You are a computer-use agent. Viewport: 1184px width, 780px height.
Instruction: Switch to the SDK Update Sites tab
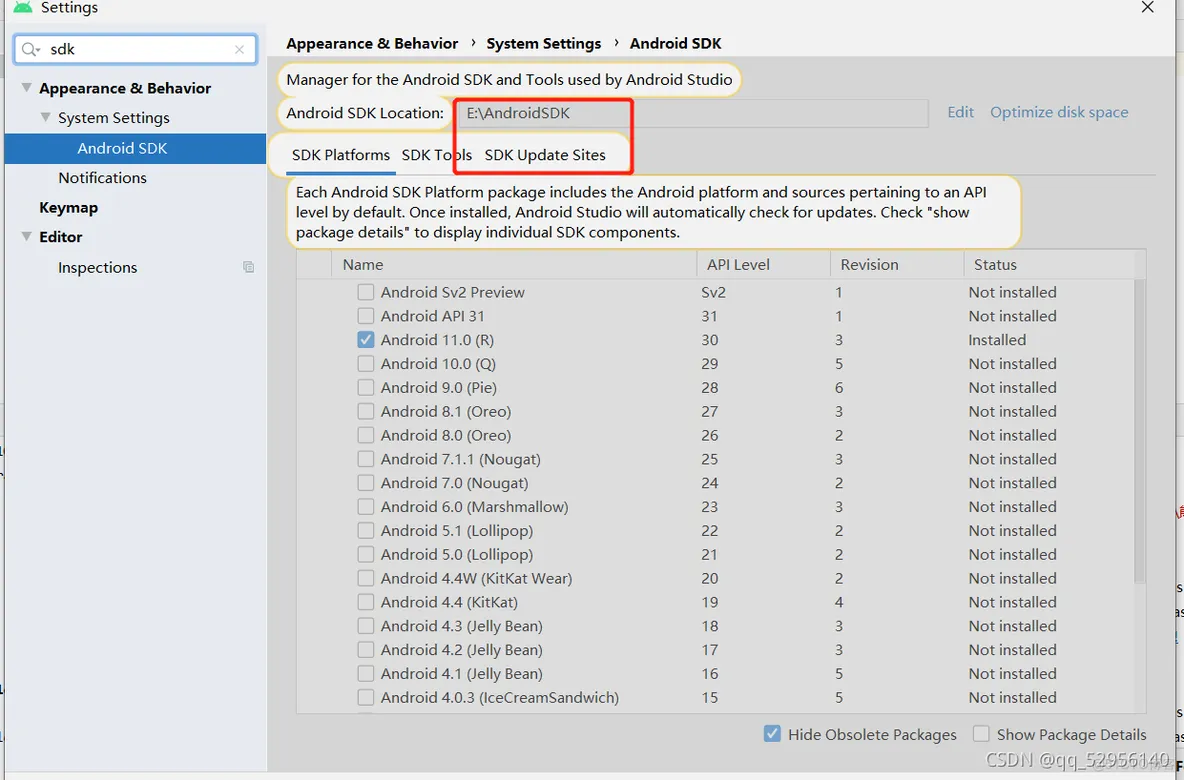[x=545, y=155]
